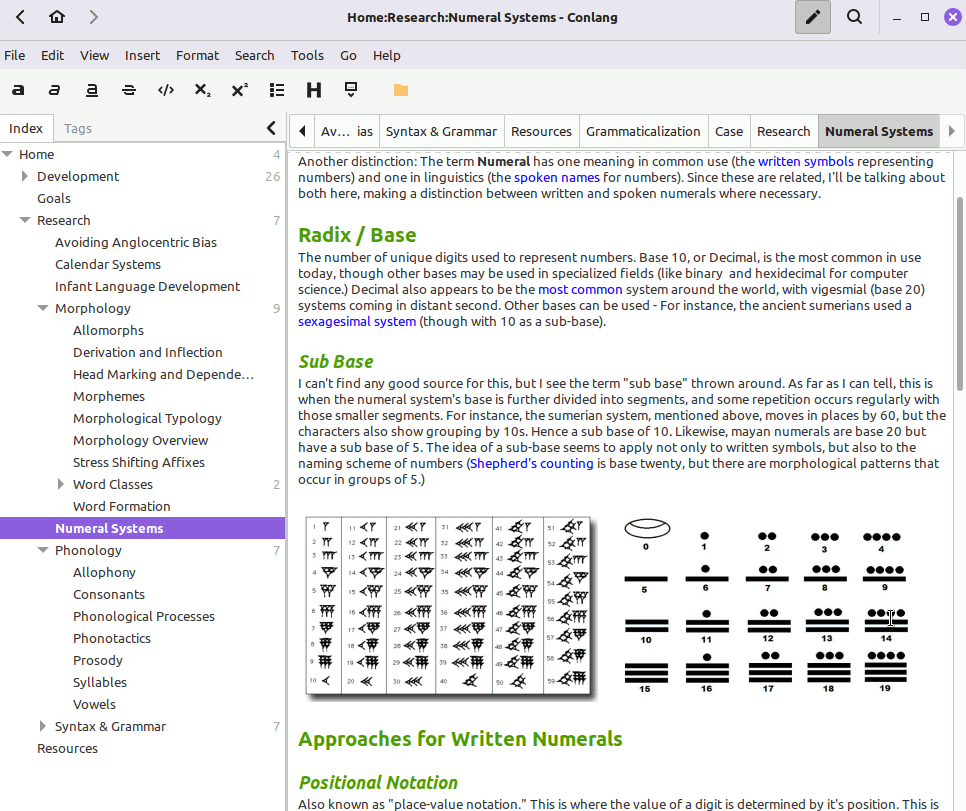Go forward with the right arrow icon
Image resolution: width=966 pixels, height=811 pixels.
point(94,17)
